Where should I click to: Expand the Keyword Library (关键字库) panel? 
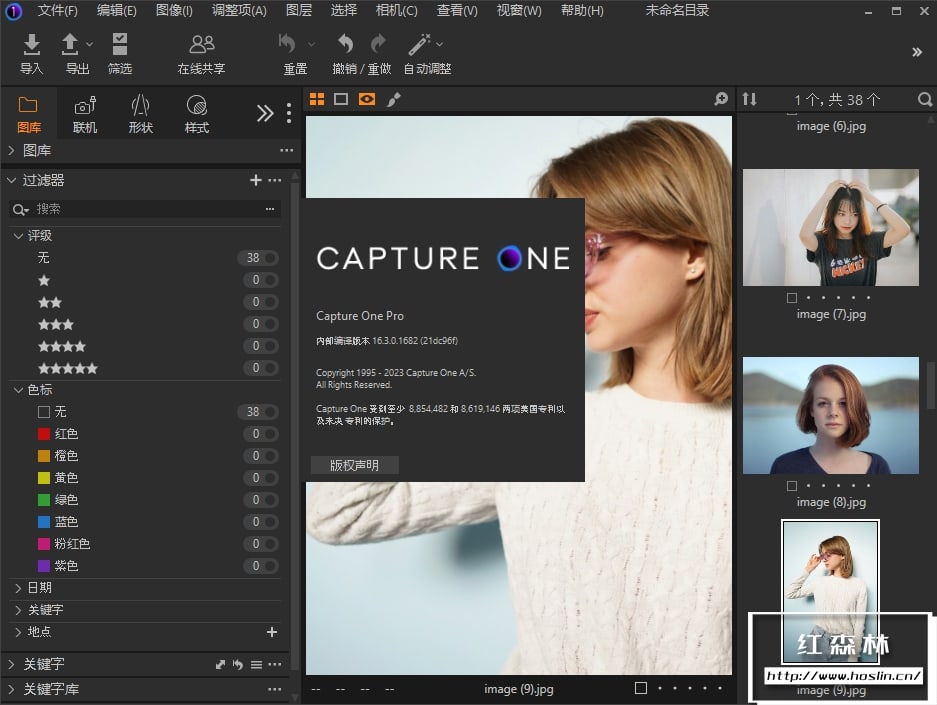(11, 689)
